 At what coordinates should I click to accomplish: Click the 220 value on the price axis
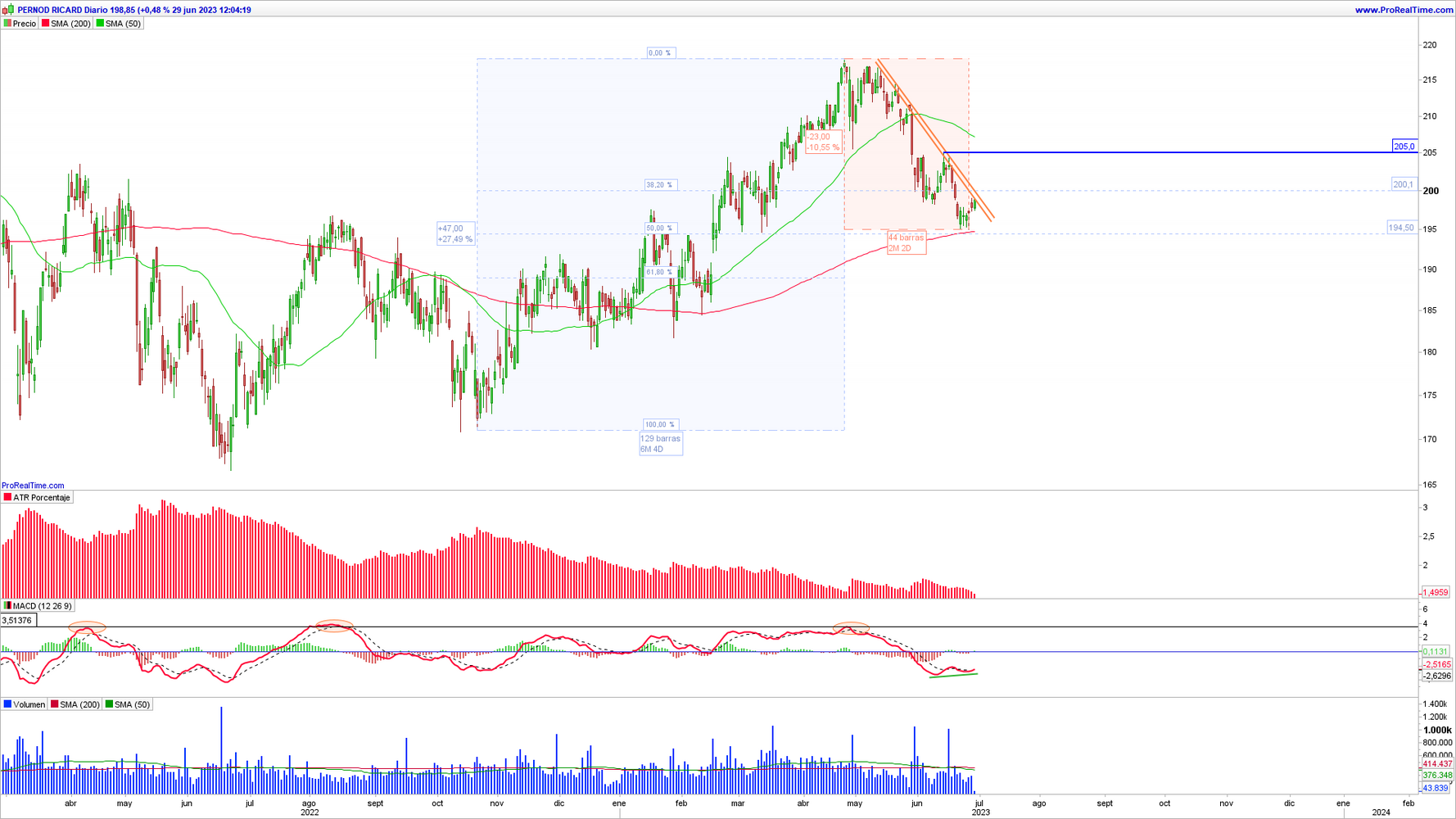point(1430,45)
